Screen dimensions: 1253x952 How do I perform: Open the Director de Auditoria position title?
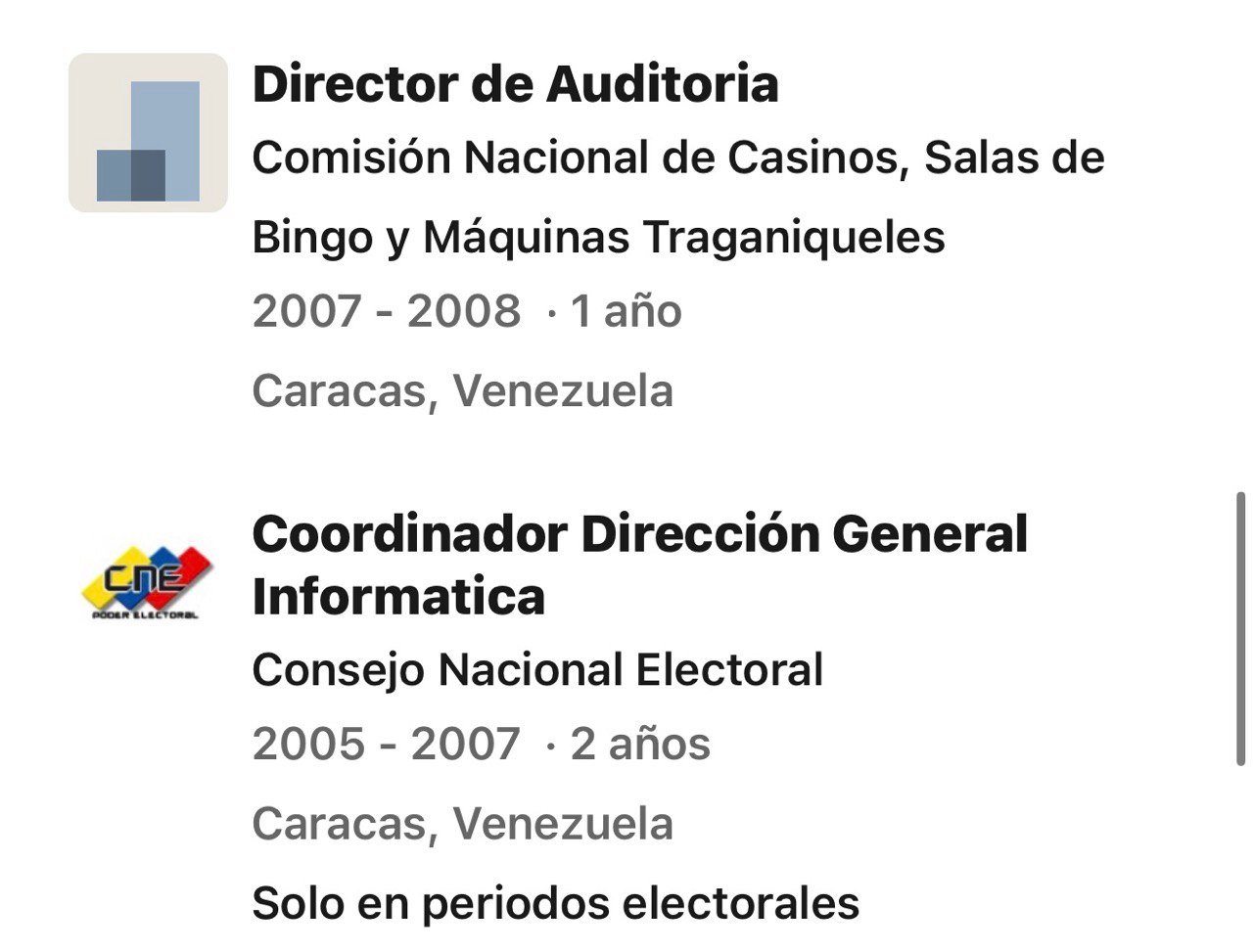click(x=515, y=83)
